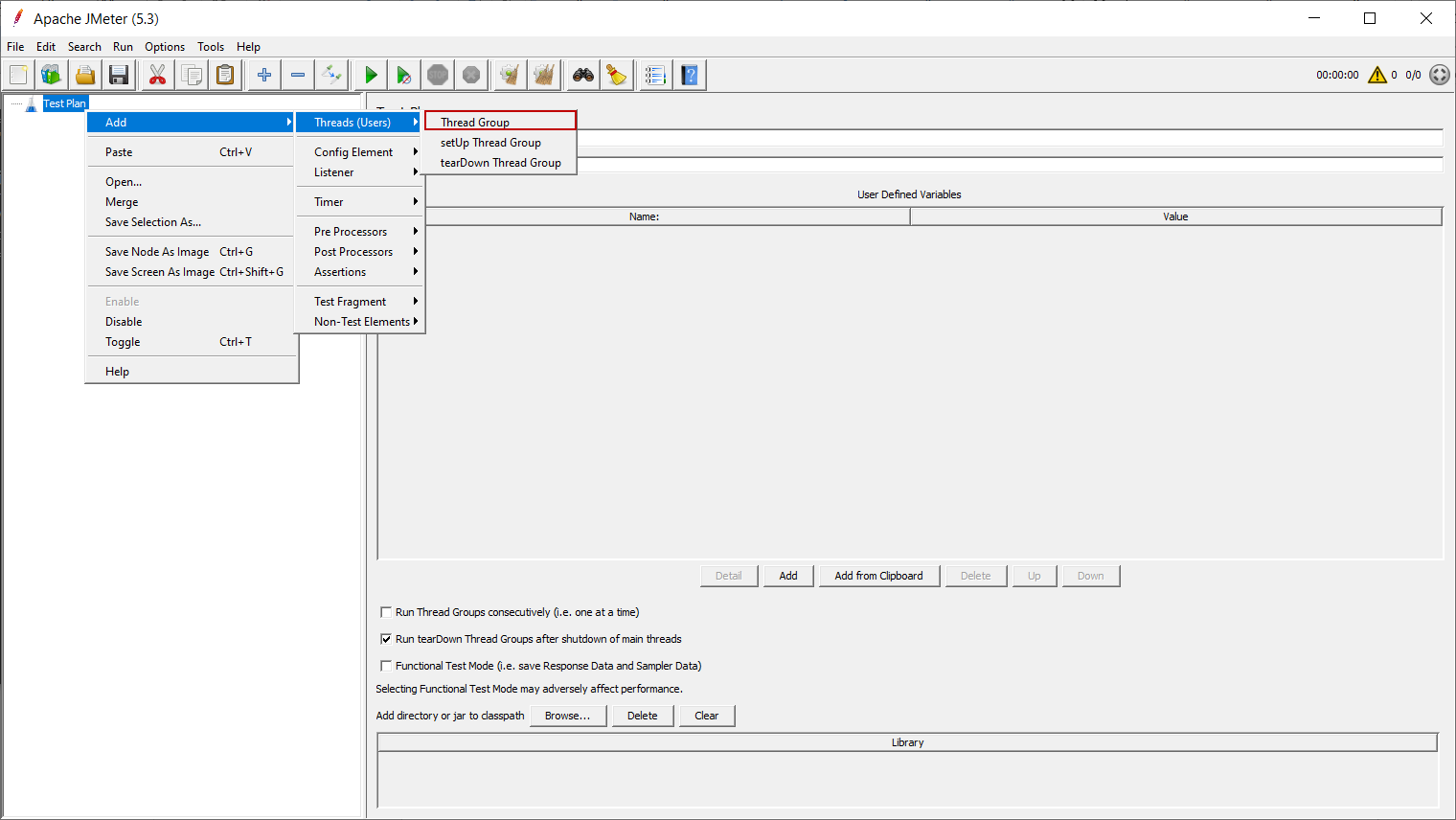This screenshot has height=820, width=1456.
Task: Click the yellow warning triangle log icon
Action: pos(1377,75)
